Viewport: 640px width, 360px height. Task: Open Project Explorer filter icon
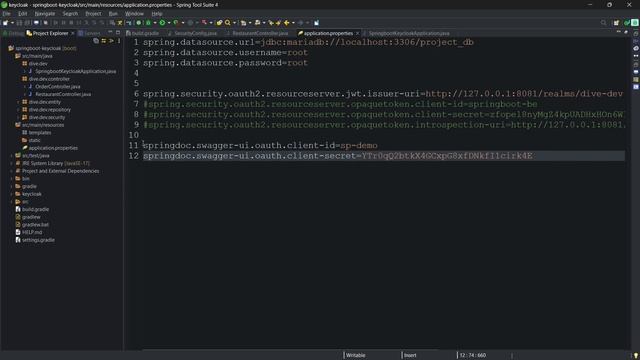click(111, 41)
